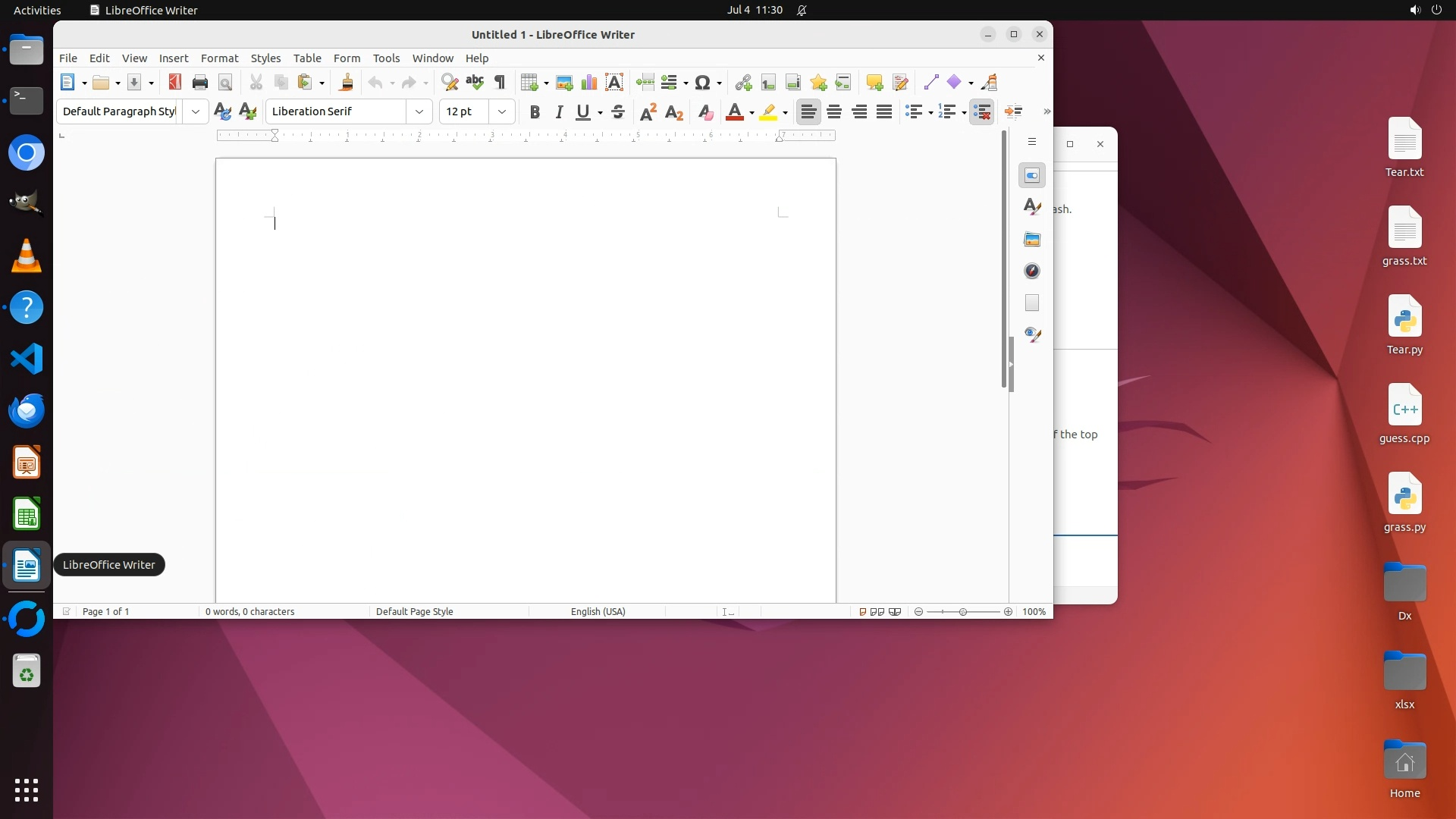
Task: Launch Thunderbird mail from the dock
Action: (x=27, y=410)
